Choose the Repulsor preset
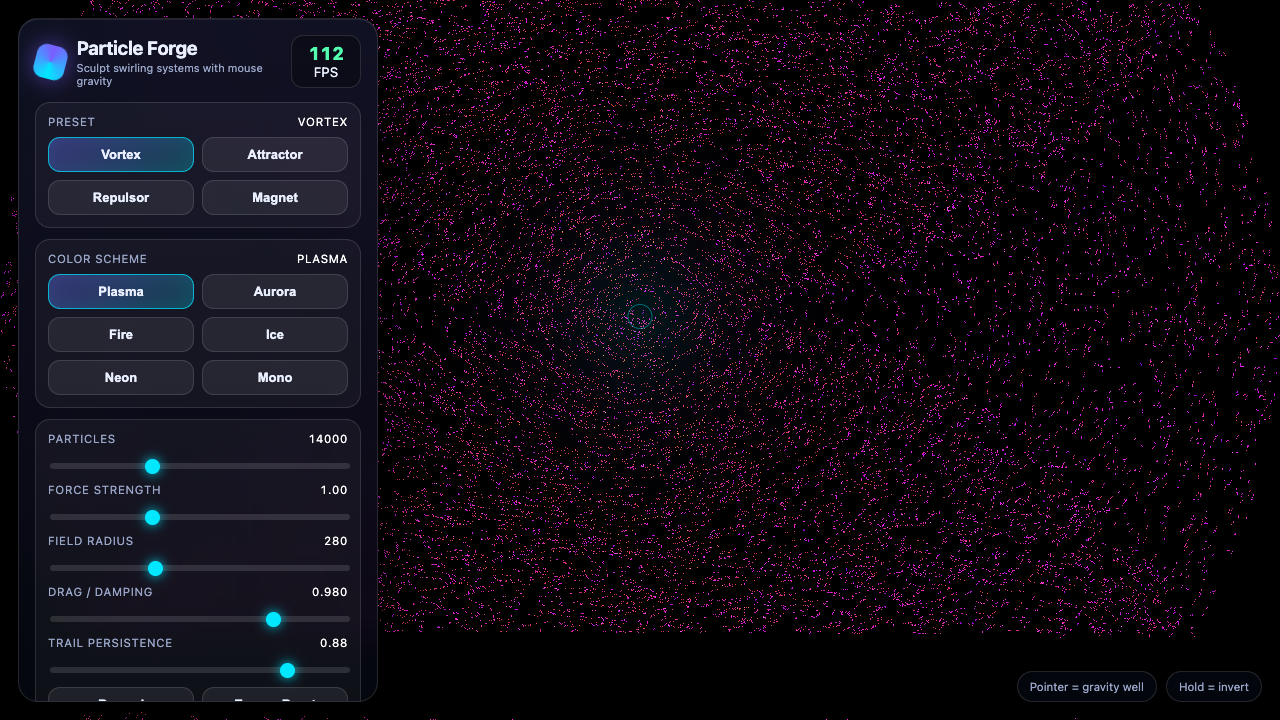1280x720 pixels. (121, 198)
